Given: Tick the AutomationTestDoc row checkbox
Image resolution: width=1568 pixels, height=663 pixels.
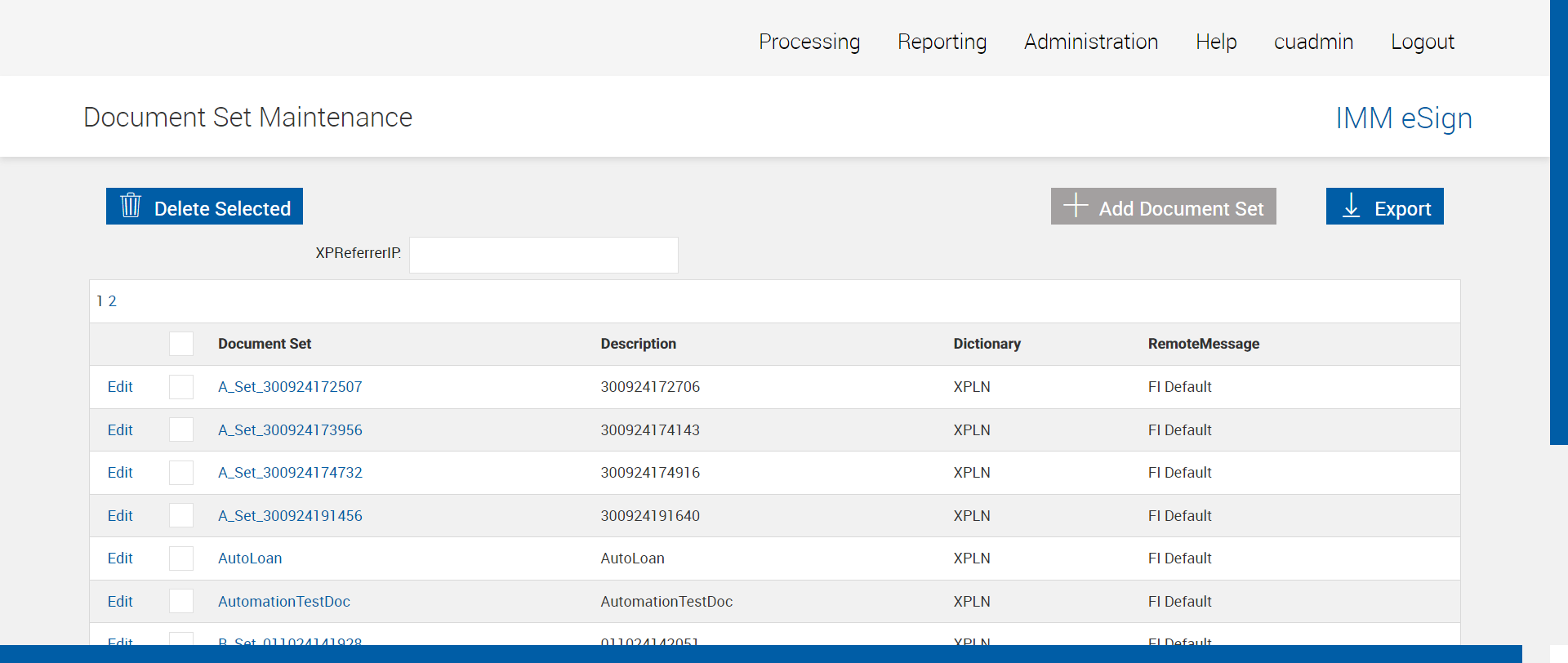Looking at the screenshot, I should point(181,602).
